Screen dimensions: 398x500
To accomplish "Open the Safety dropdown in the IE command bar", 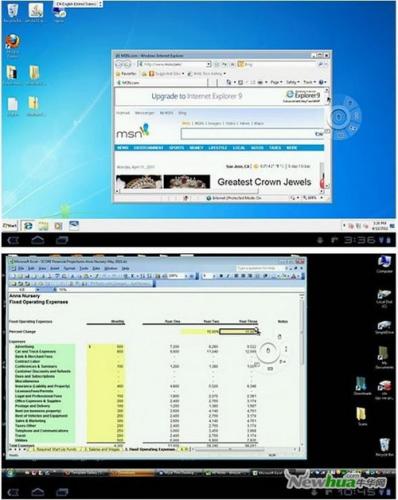I will click(x=293, y=82).
